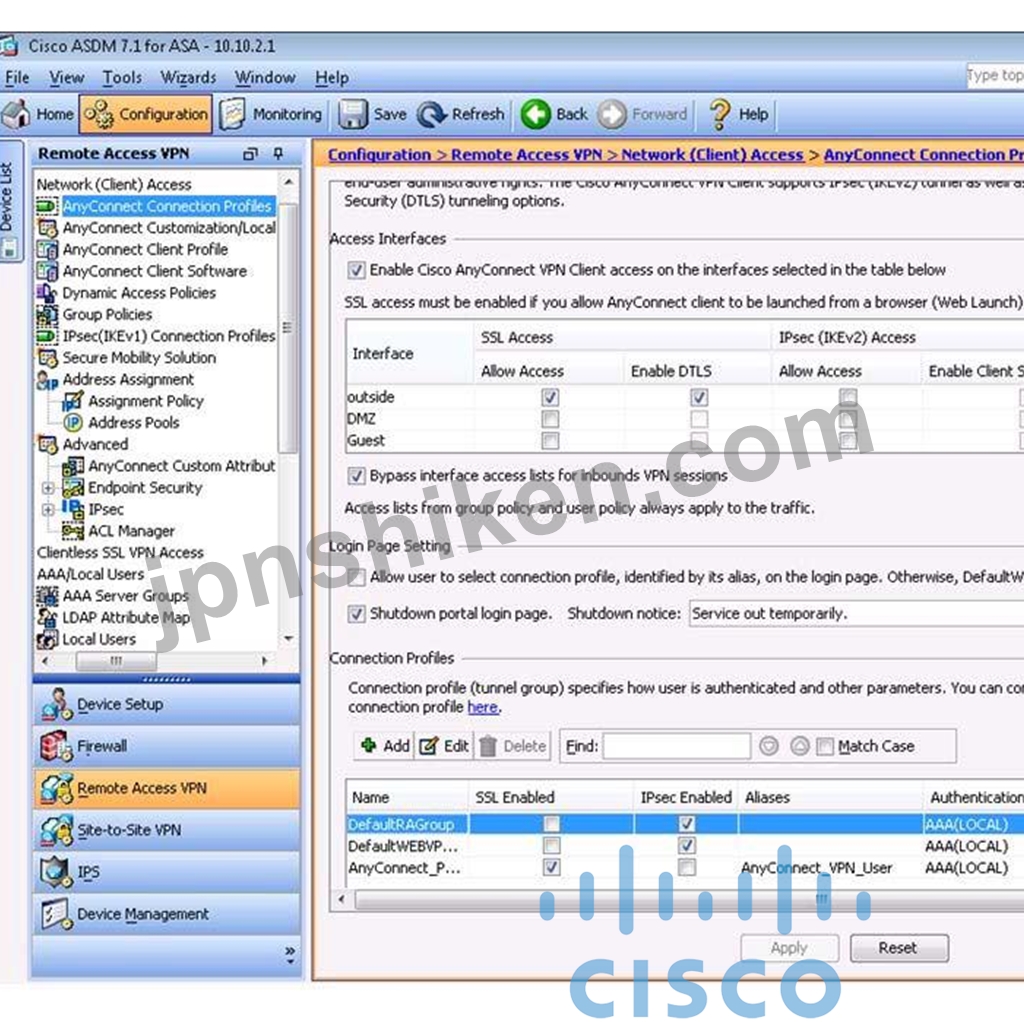Toggle SSL Enabled for AnyConnect_P… profile
Screen dimensions: 1024x1022
pos(552,867)
